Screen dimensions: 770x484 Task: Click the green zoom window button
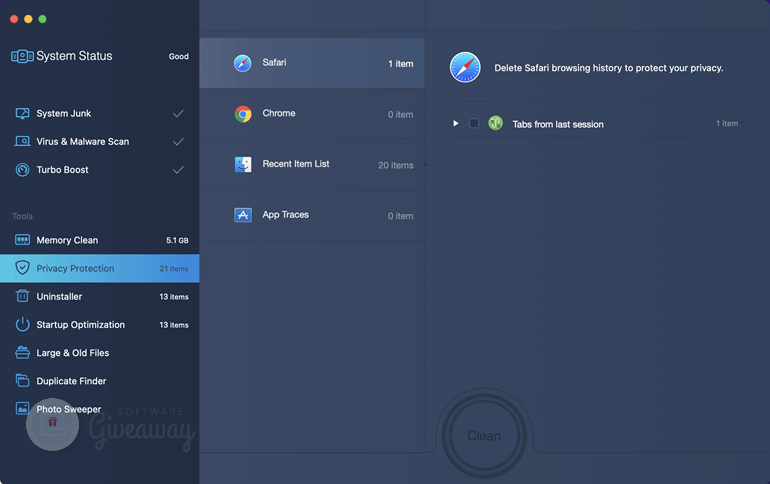pos(42,19)
